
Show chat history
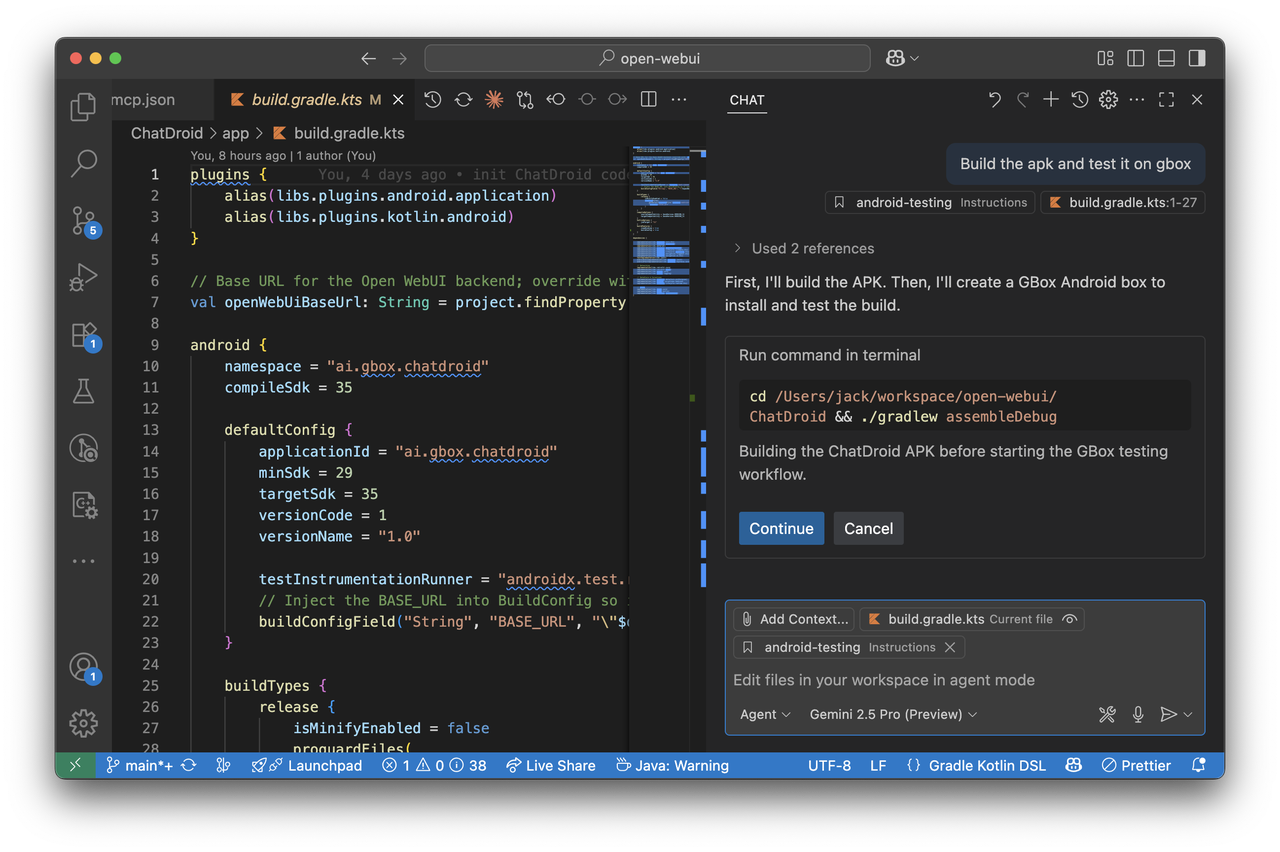coord(1080,99)
